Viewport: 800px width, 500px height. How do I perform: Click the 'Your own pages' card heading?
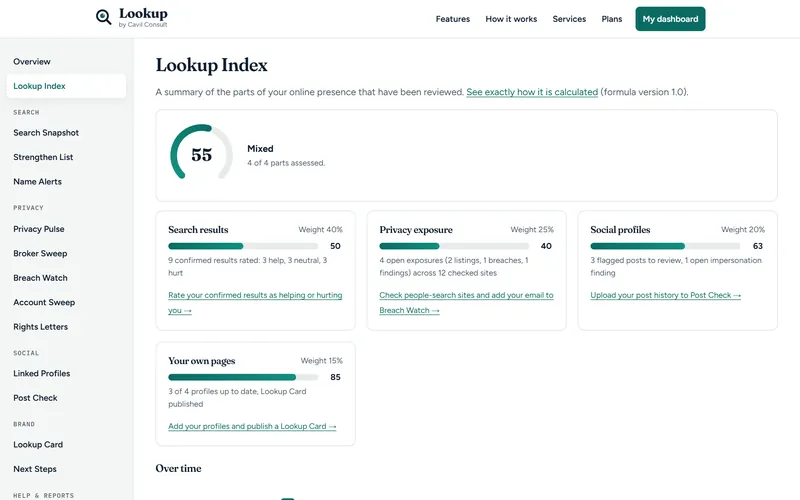(202, 361)
